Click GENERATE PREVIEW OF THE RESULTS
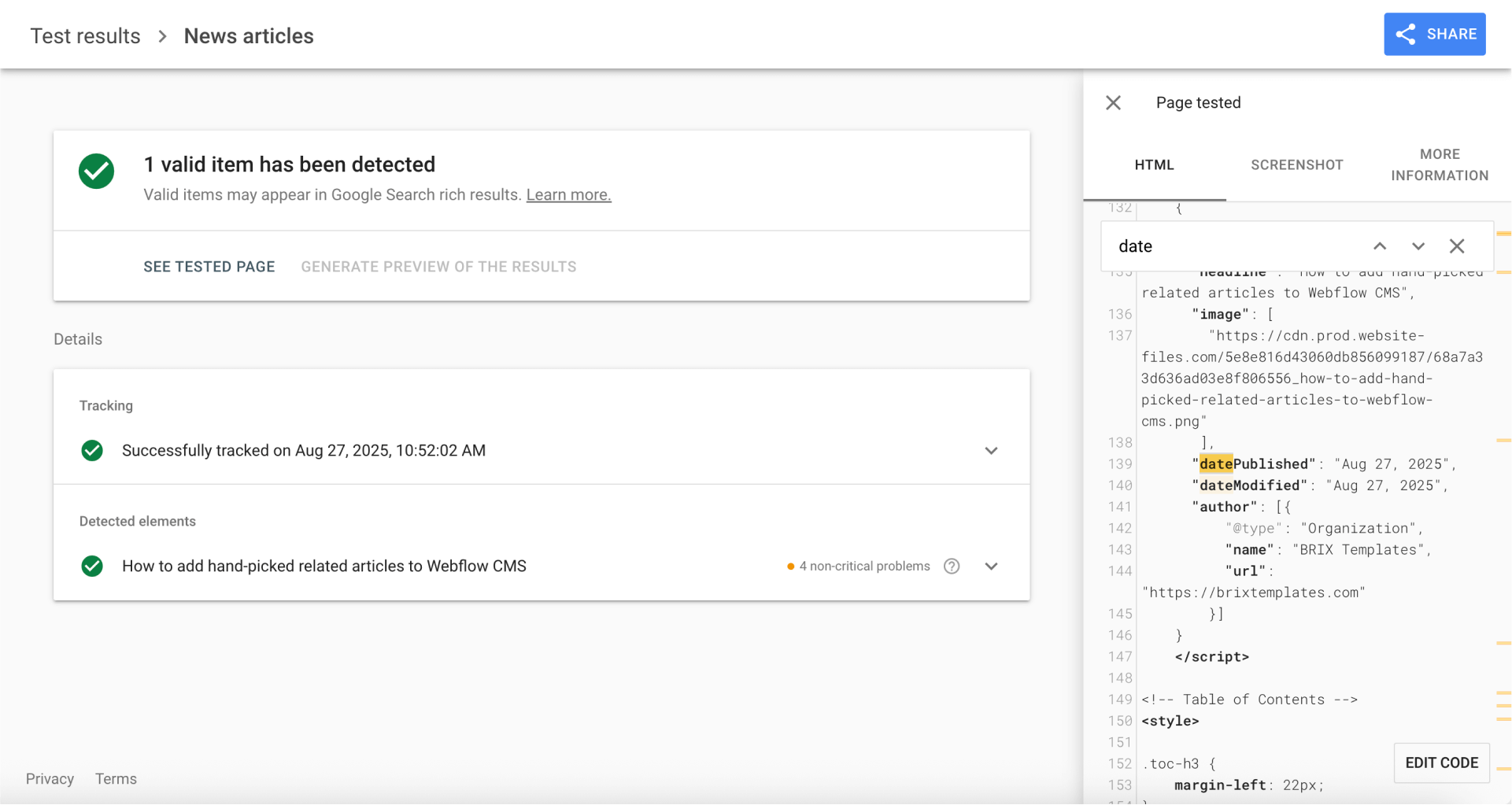The image size is (1512, 805). tap(438, 267)
